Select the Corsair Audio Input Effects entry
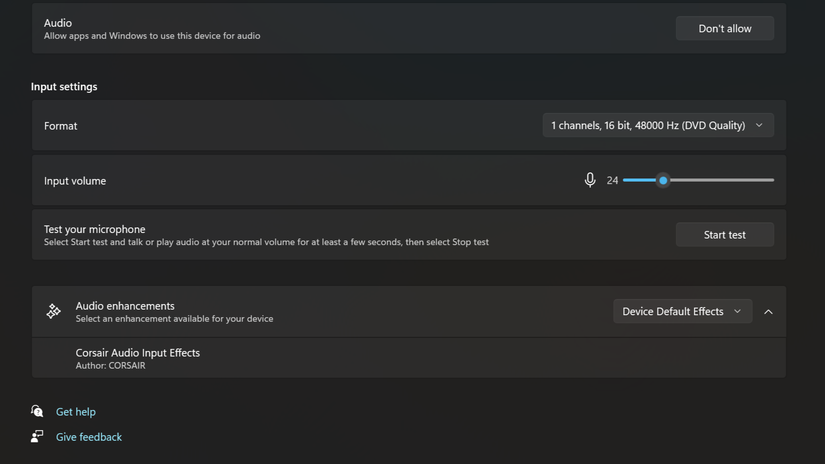 (138, 358)
